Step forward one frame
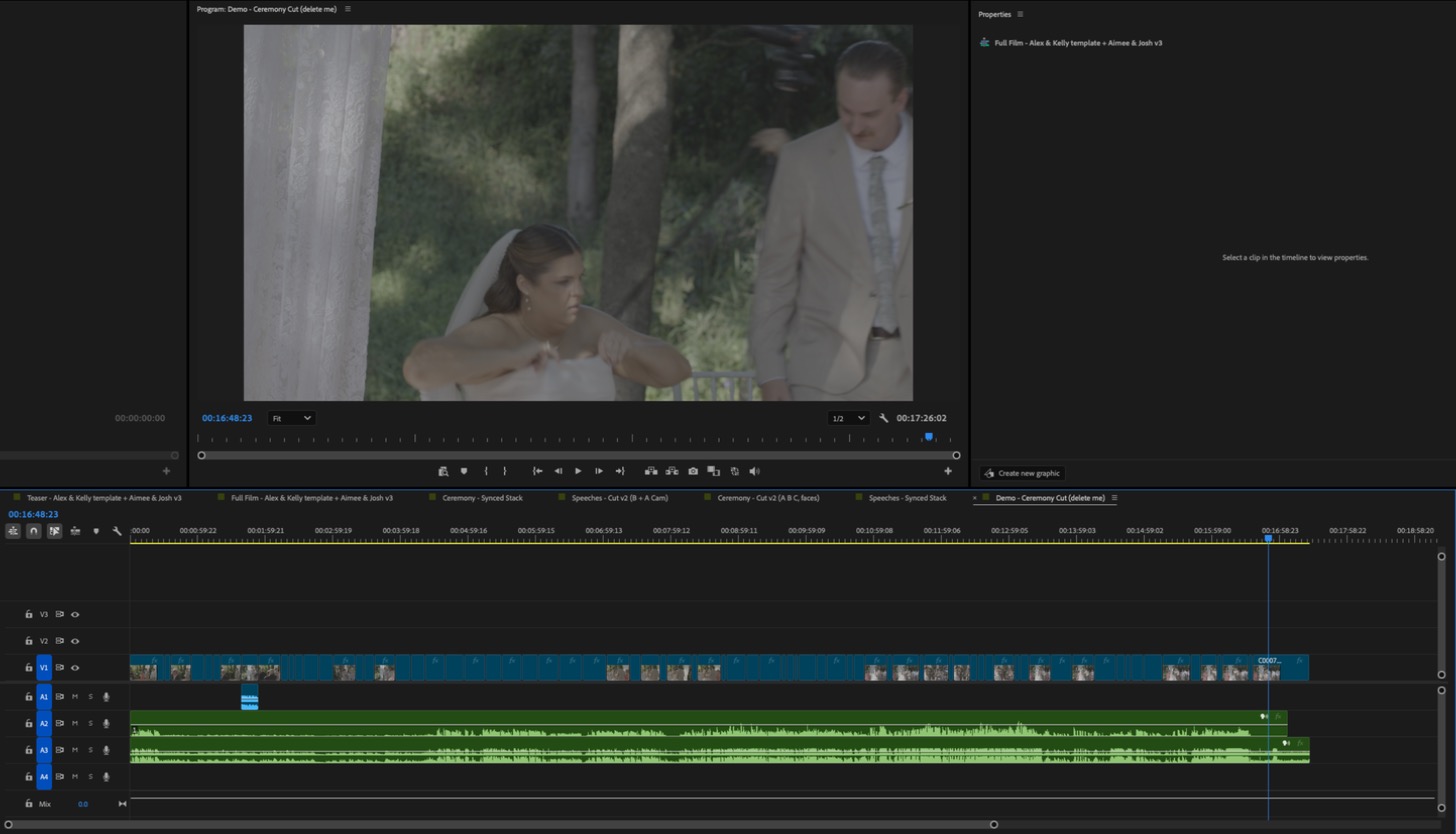Image resolution: width=1456 pixels, height=834 pixels. [599, 471]
